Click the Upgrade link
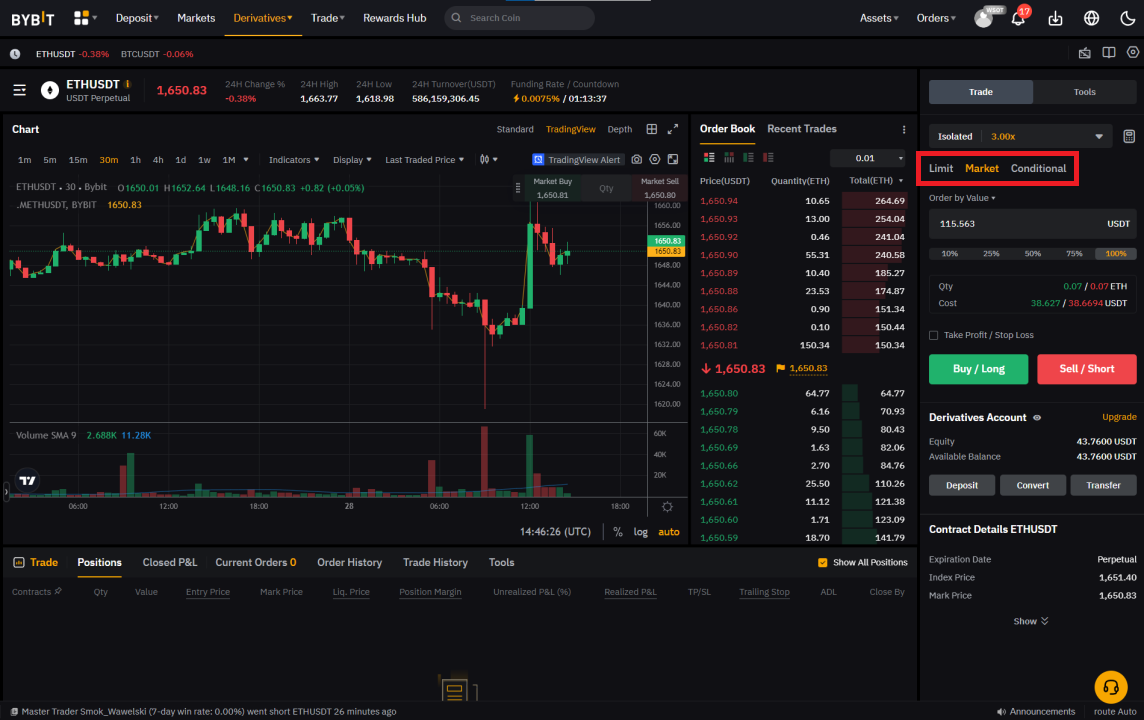1144x720 pixels. [x=1118, y=417]
